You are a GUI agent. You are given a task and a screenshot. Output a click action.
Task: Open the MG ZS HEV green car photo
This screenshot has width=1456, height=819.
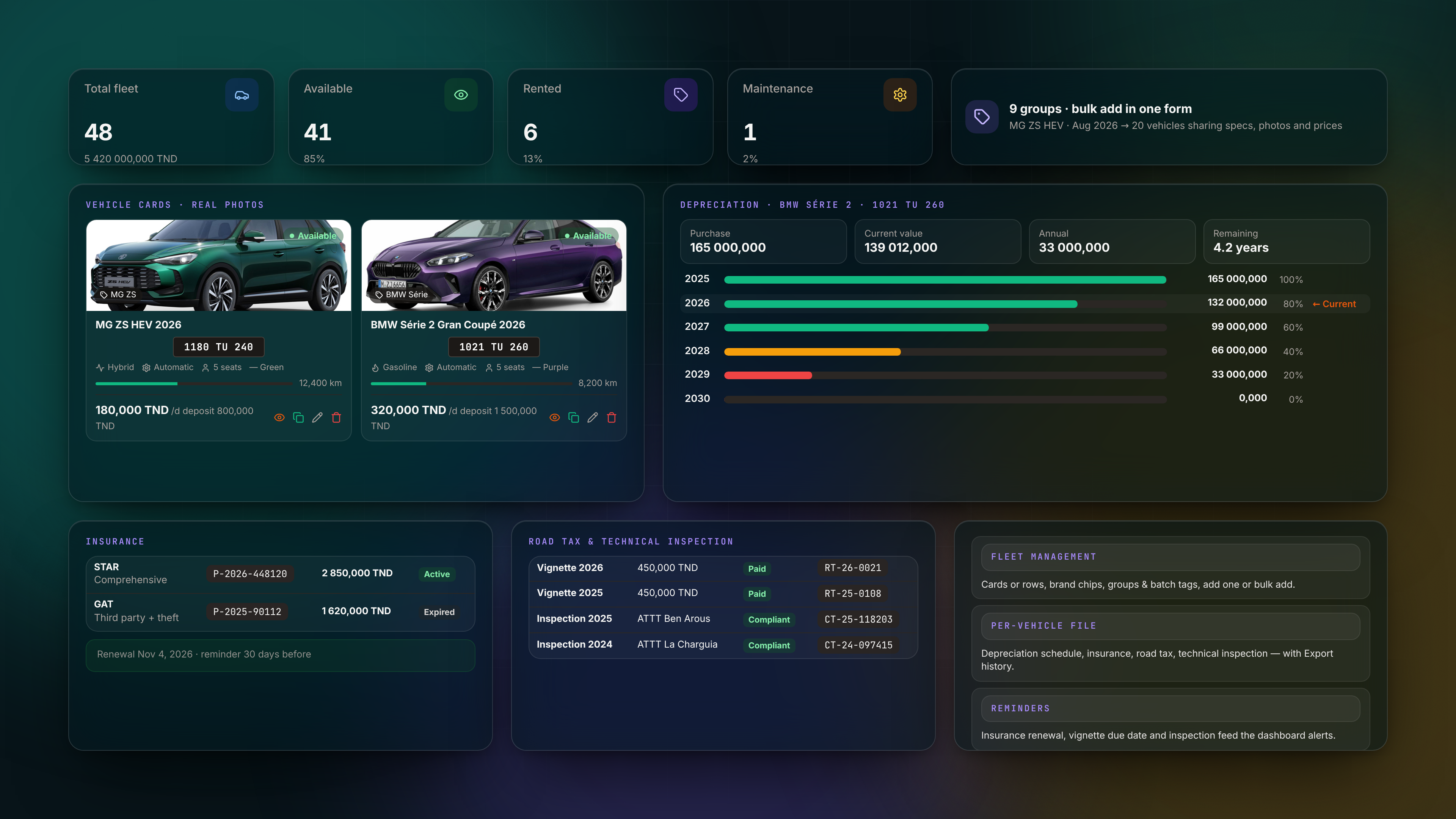coord(219,266)
